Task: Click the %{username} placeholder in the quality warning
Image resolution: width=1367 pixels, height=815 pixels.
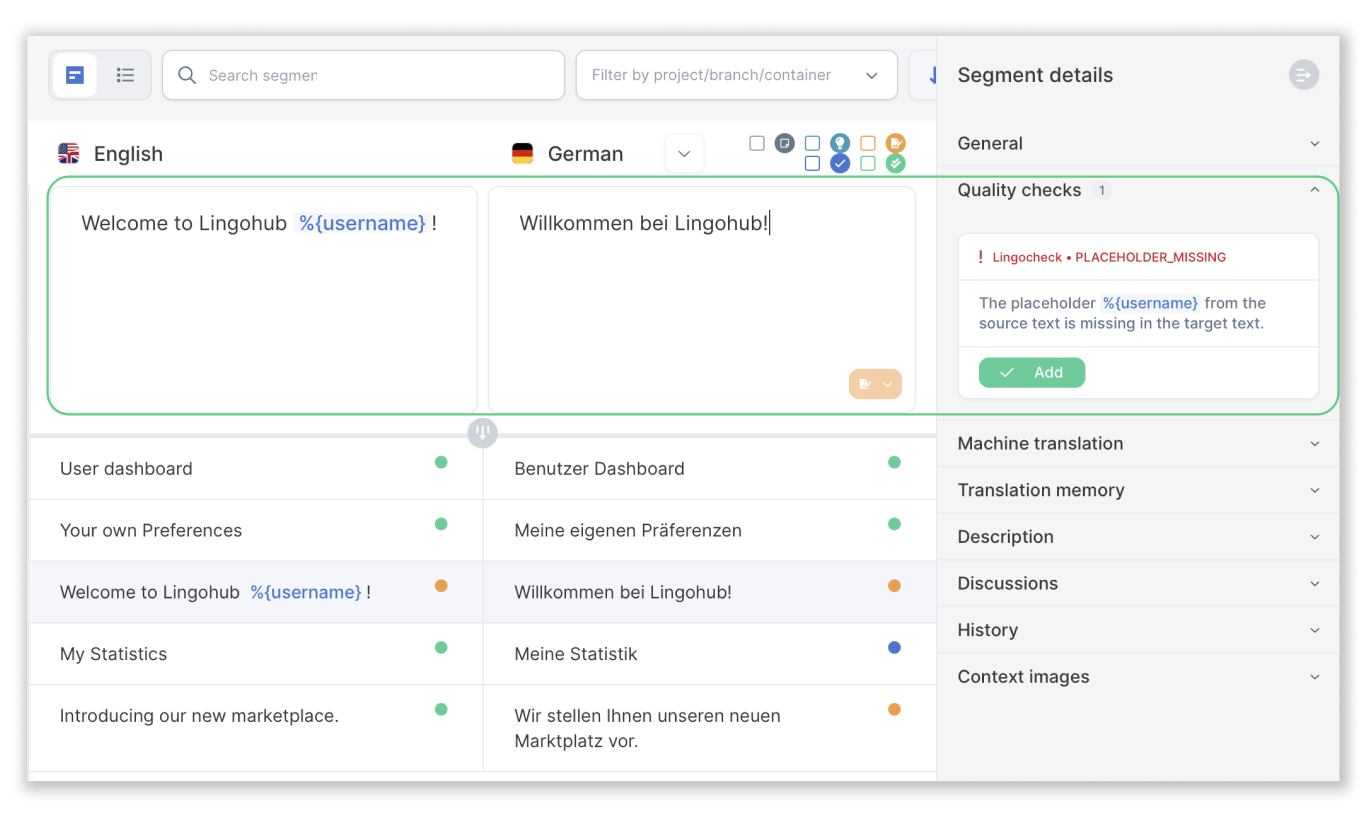Action: pyautogui.click(x=1150, y=303)
